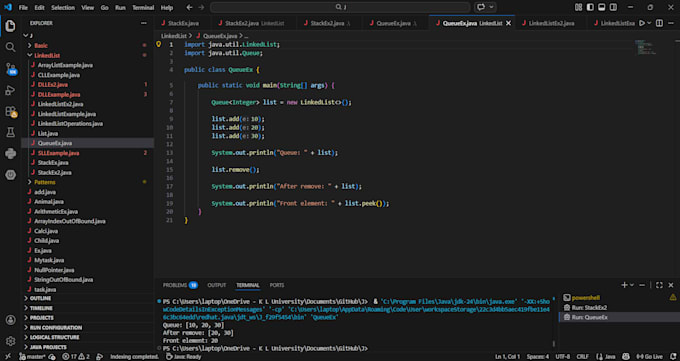Open More Actions in editor tab bar

click(x=671, y=23)
